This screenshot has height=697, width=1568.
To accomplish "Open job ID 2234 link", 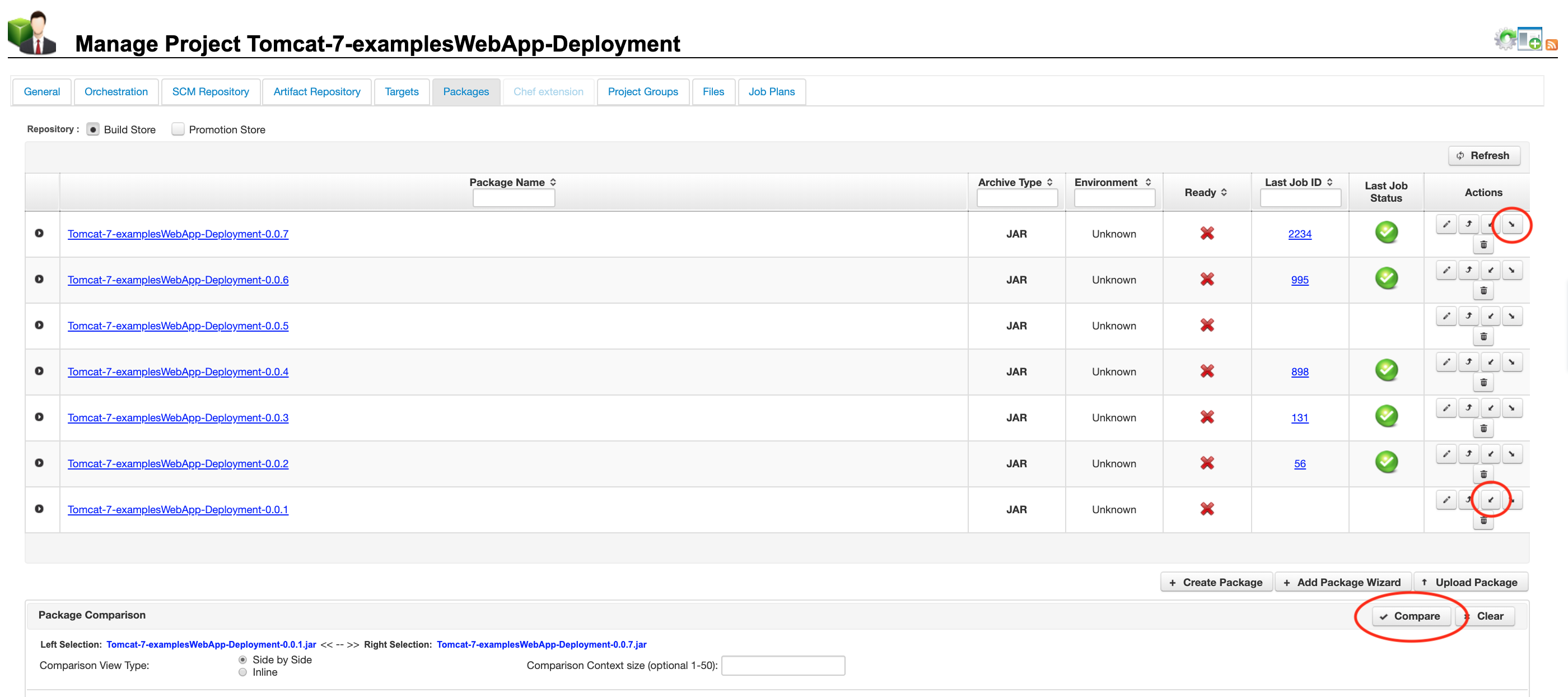I will coord(1300,234).
